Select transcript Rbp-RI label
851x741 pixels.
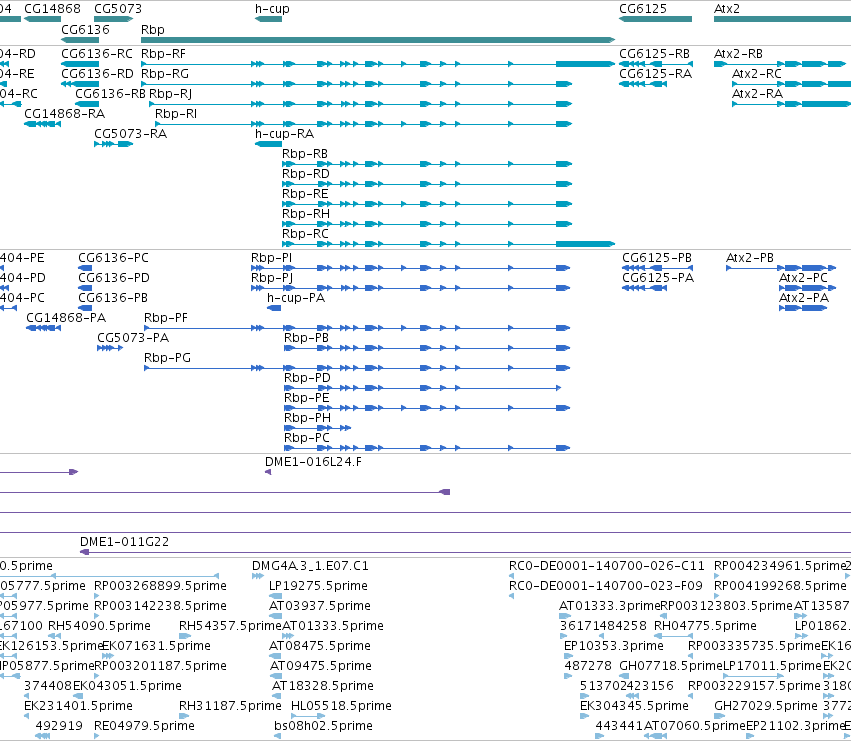click(x=176, y=114)
